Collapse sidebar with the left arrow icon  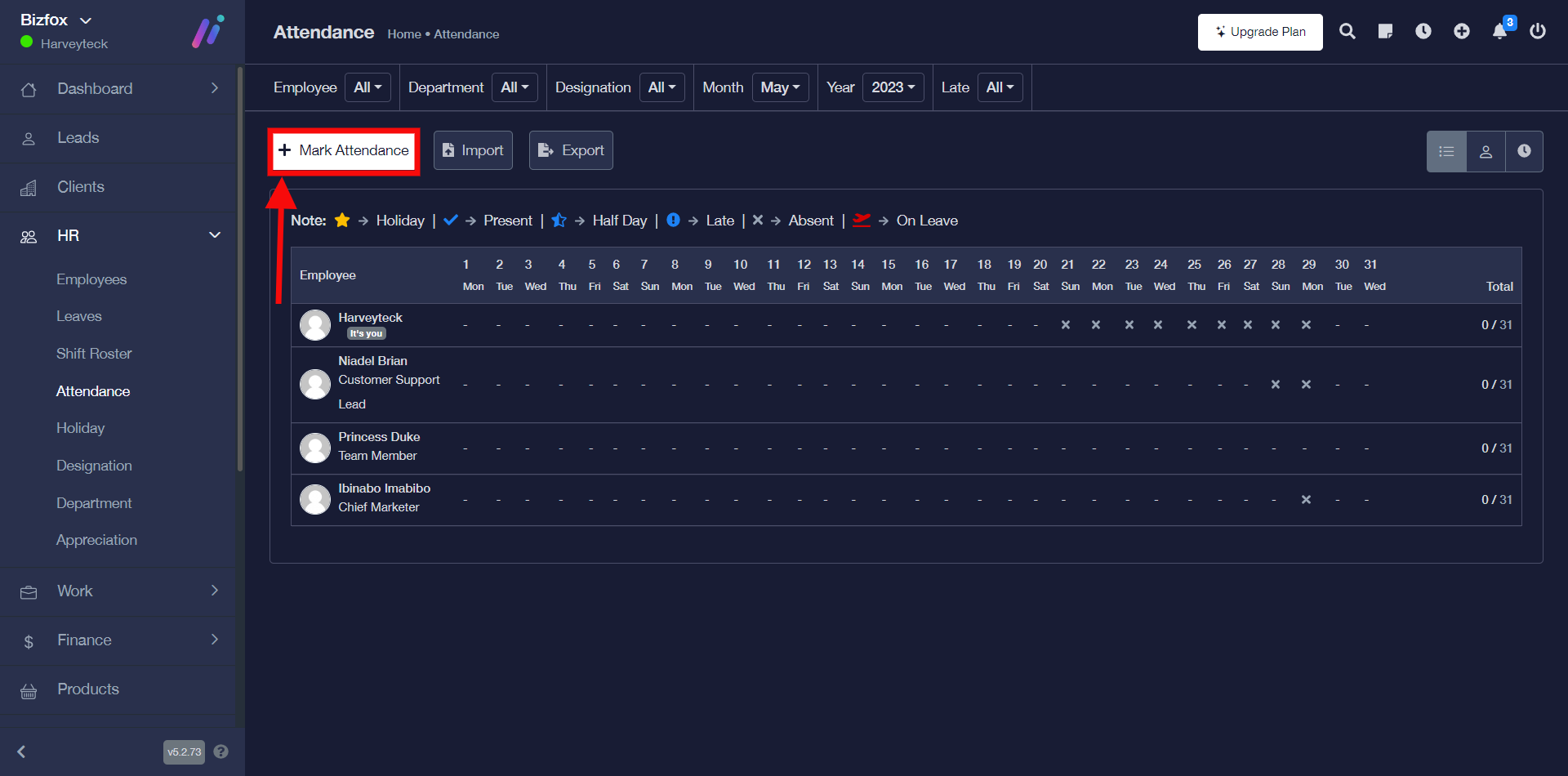tap(22, 751)
